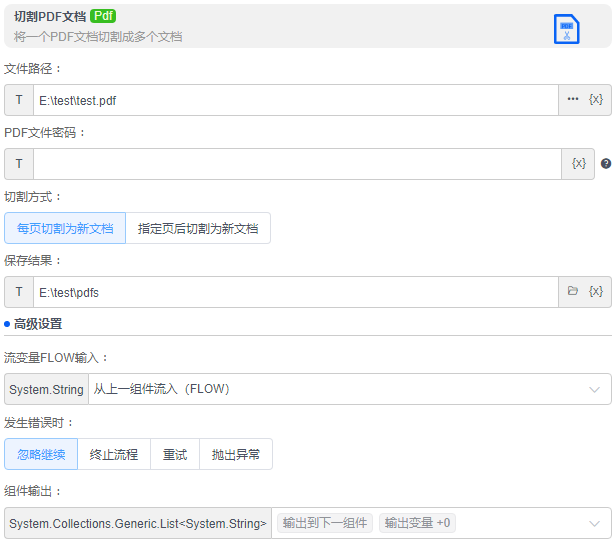Open help question mark beside password field

click(606, 163)
